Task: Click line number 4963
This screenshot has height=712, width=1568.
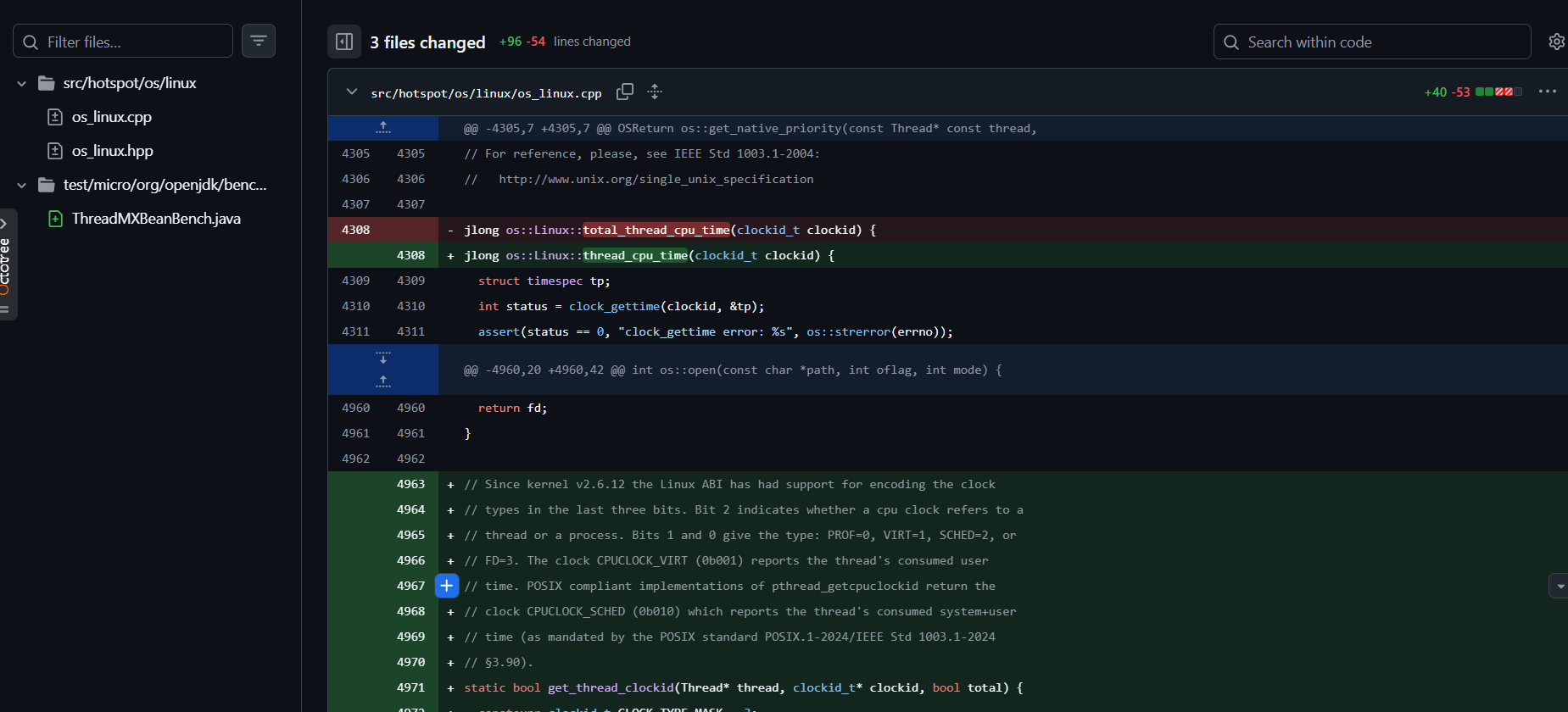Action: tap(410, 484)
